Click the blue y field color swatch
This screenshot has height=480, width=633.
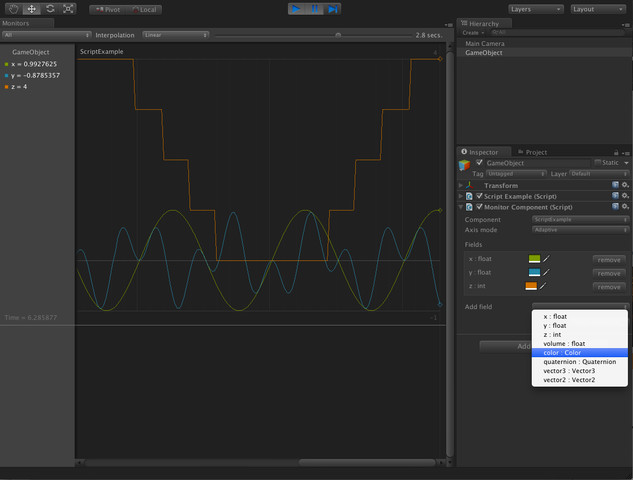click(x=534, y=272)
